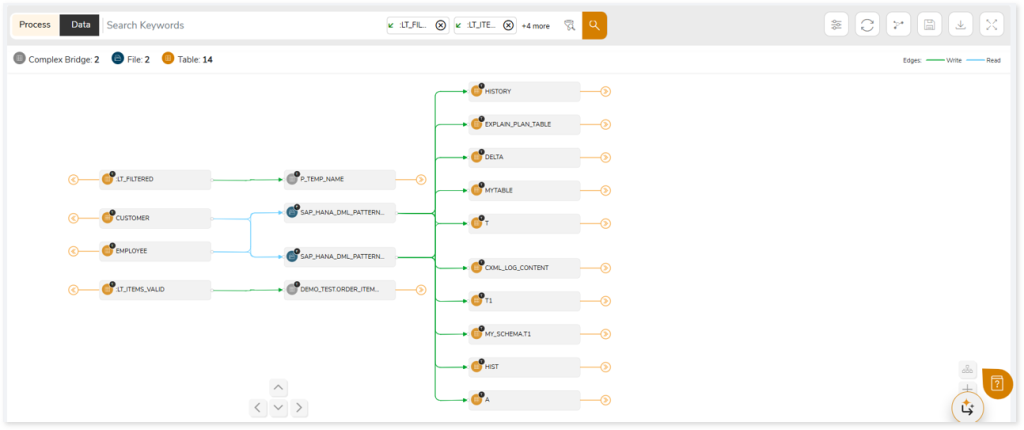1024x430 pixels.
Task: Click the graph layout icon in toolbar
Action: 898,25
